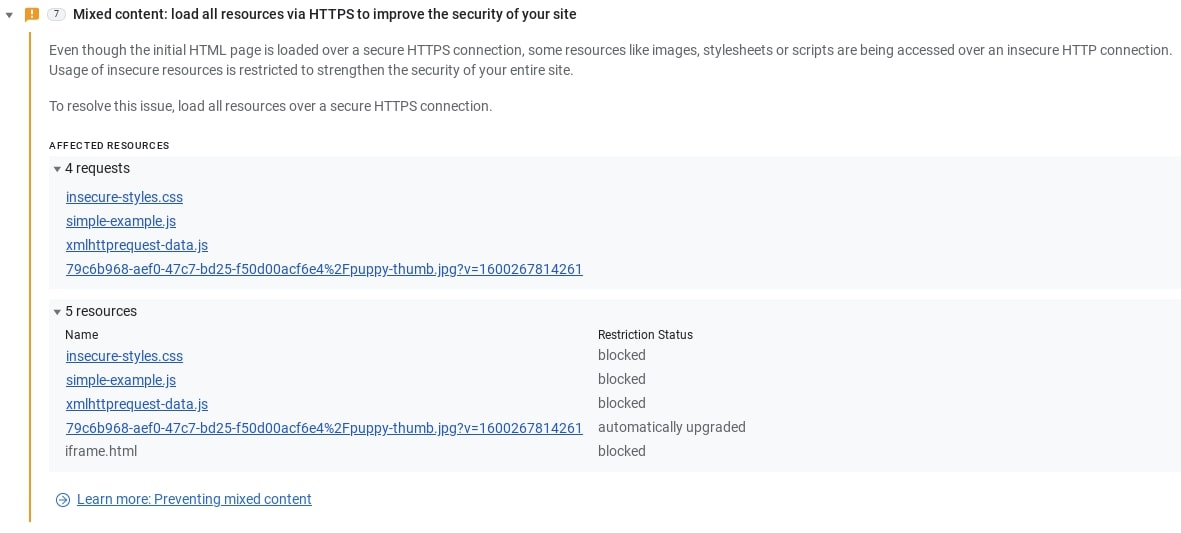The width and height of the screenshot is (1181, 533).
Task: Click the Name column header
Action: (82, 335)
